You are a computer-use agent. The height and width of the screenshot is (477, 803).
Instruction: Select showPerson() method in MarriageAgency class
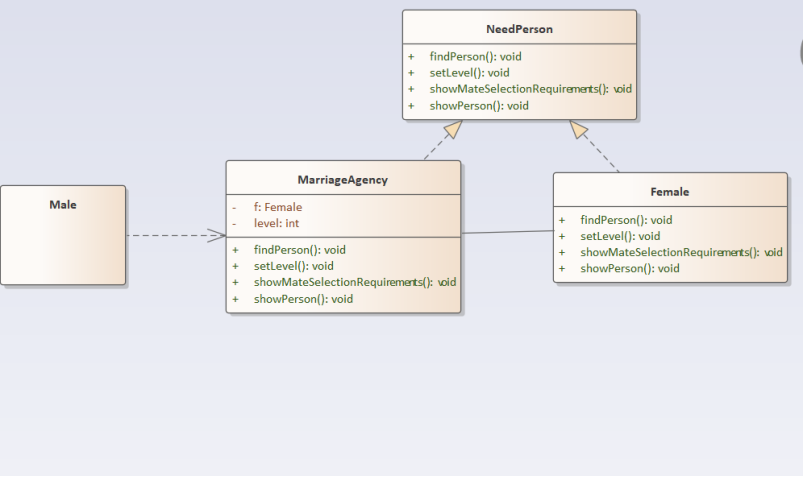(303, 299)
